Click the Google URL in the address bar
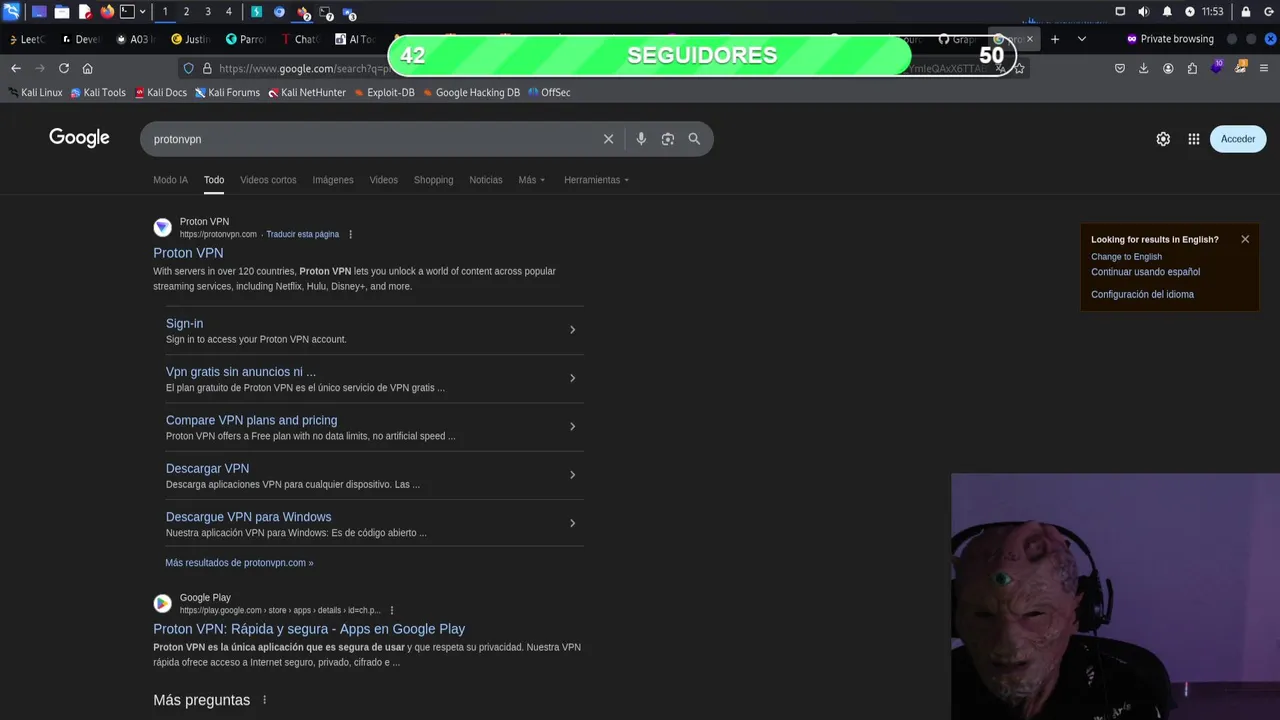The height and width of the screenshot is (720, 1280). [x=303, y=69]
